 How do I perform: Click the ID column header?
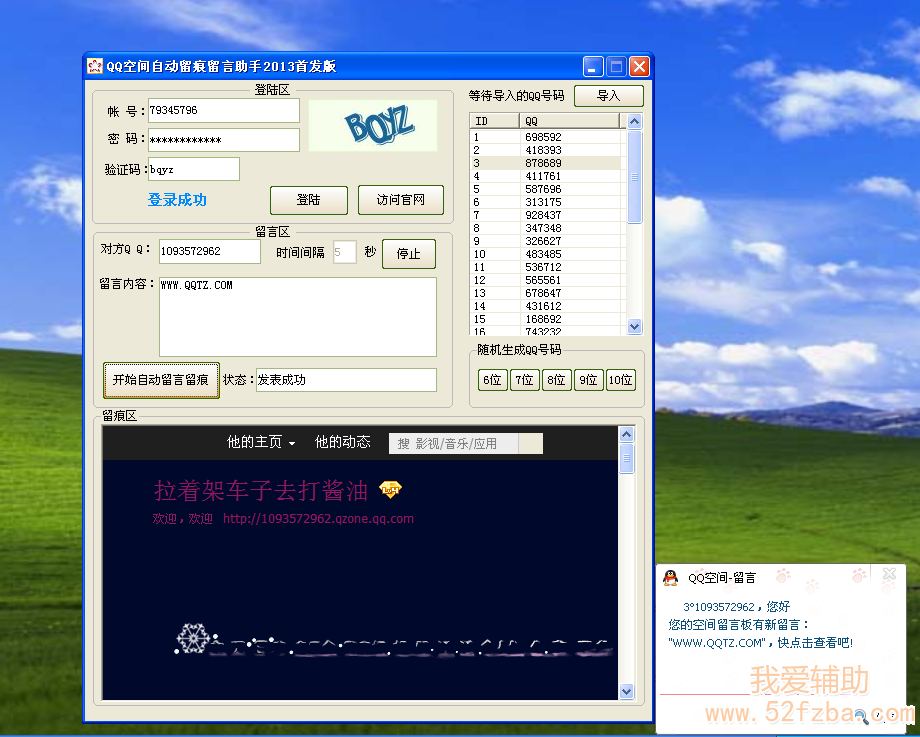click(x=495, y=121)
